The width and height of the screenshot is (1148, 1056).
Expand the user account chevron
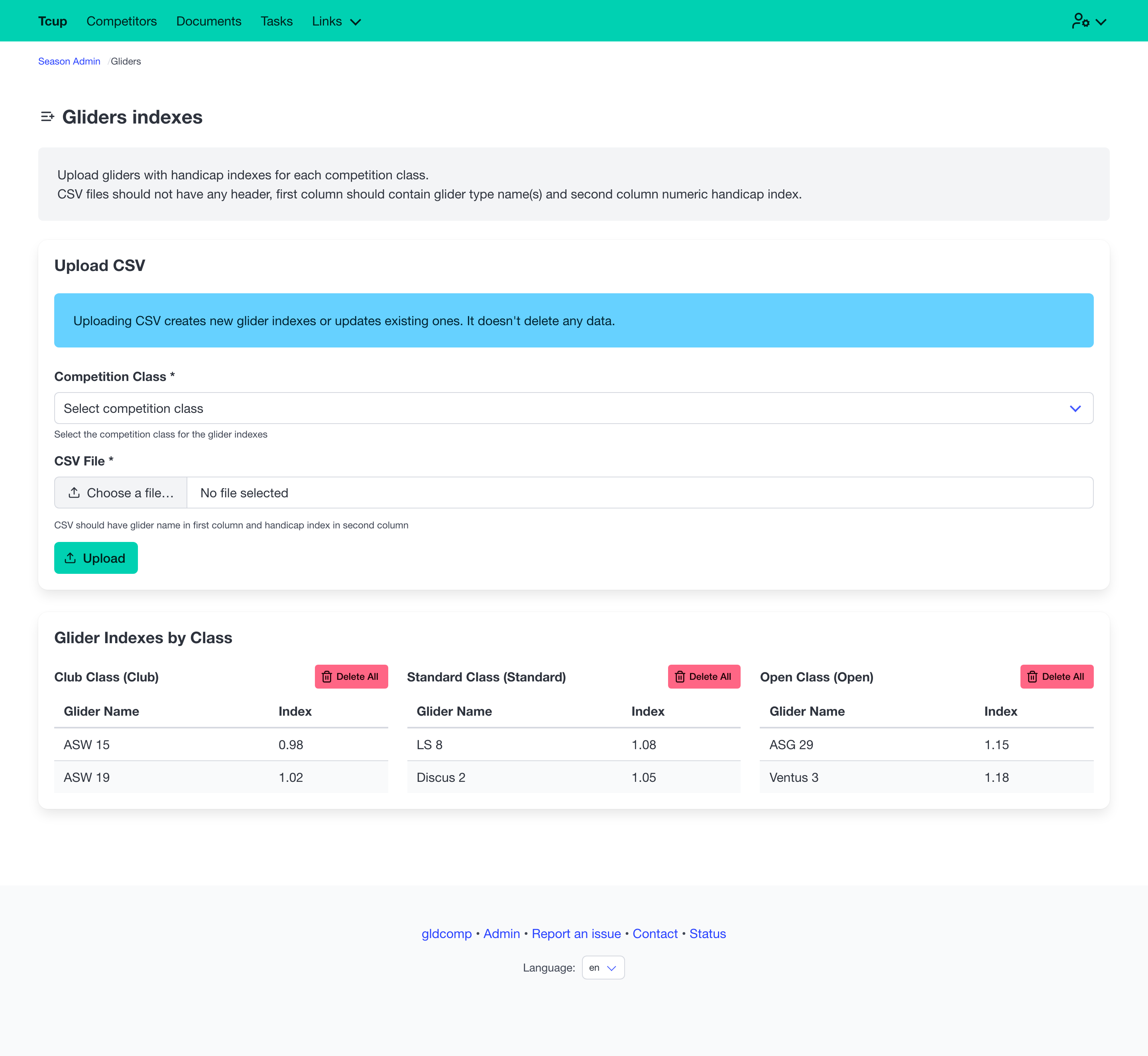[x=1101, y=22]
